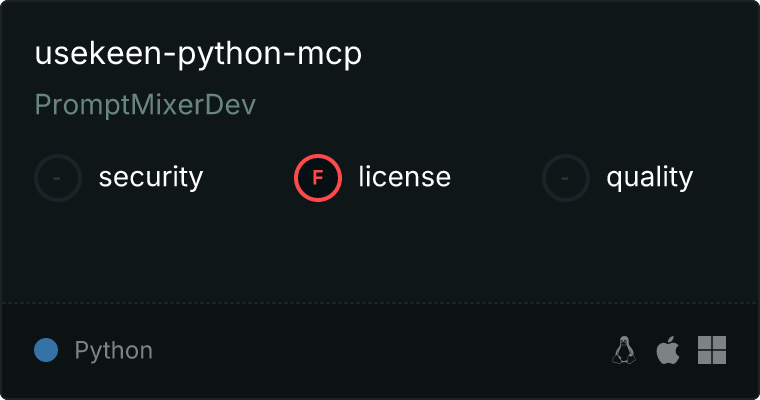
Task: Click the security grade circle badge
Action: point(58,178)
